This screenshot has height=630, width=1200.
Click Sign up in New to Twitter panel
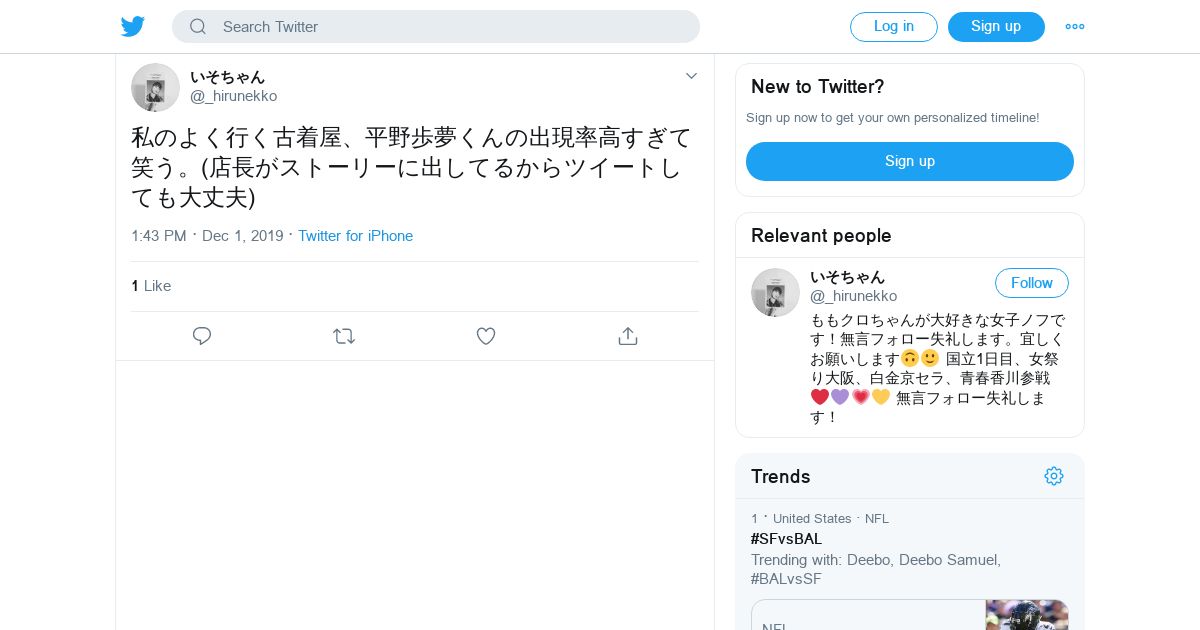[909, 161]
